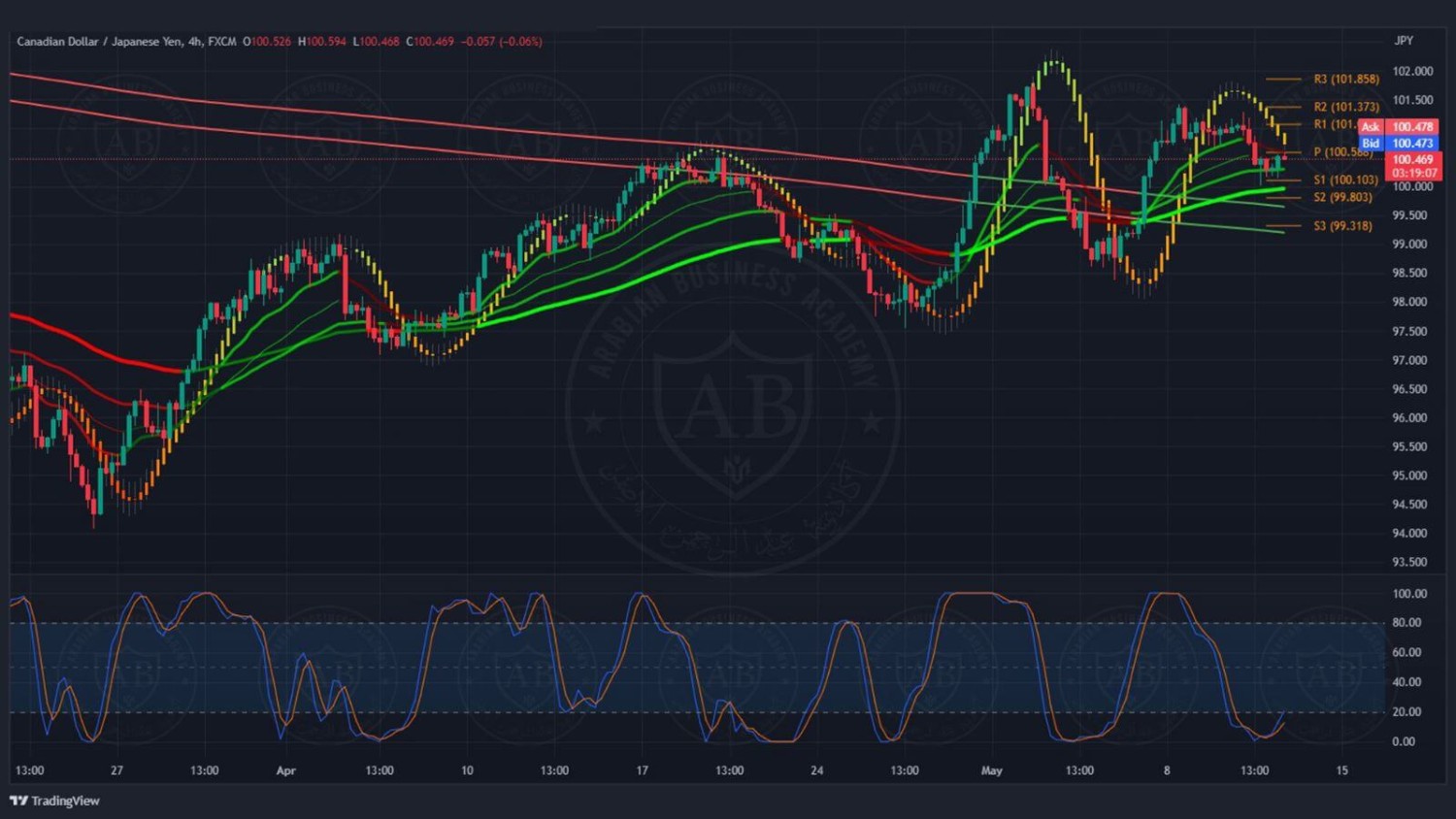Select the R2 (101.373) pivot label
Viewport: 1456px width, 819px height.
coord(1345,107)
